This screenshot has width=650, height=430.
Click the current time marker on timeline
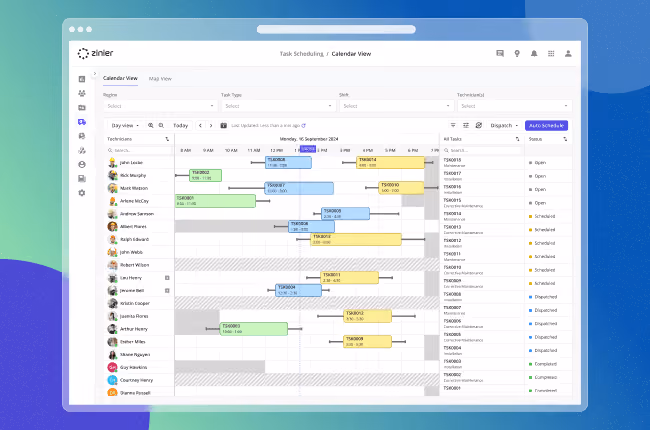pos(308,149)
